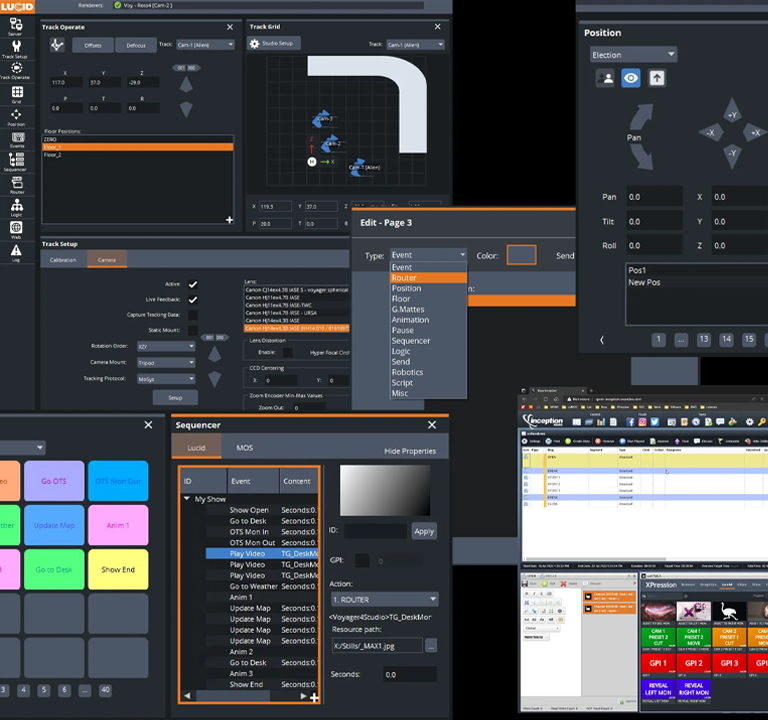Click the up arrow in Track Operate
Screen dimensions: 768x720
tap(186, 85)
